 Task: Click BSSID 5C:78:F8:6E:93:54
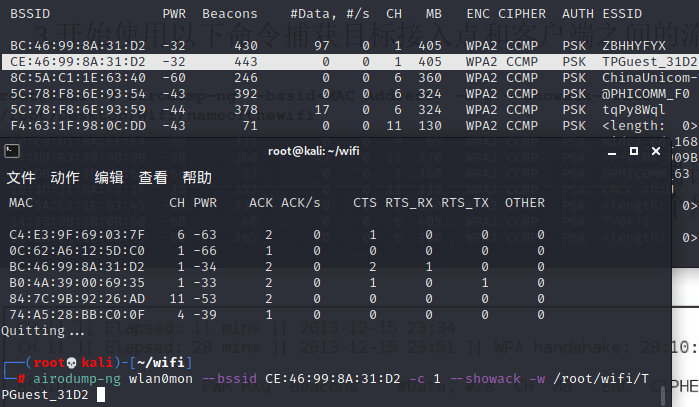coord(78,94)
